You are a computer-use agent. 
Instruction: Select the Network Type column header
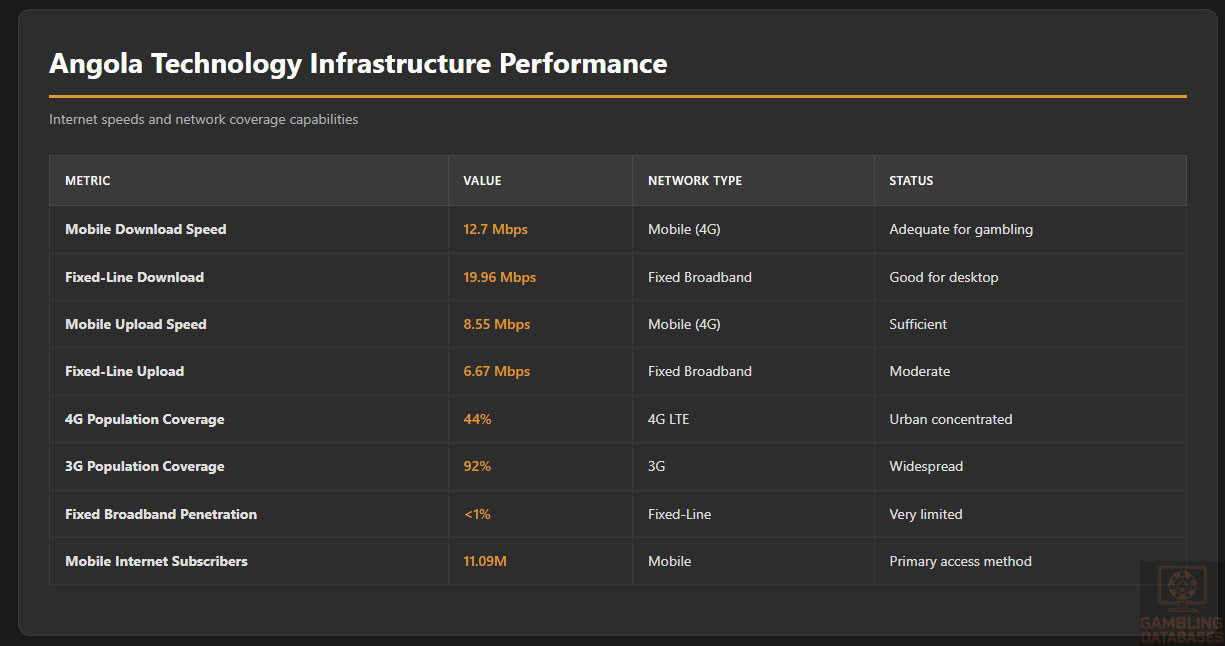point(695,181)
